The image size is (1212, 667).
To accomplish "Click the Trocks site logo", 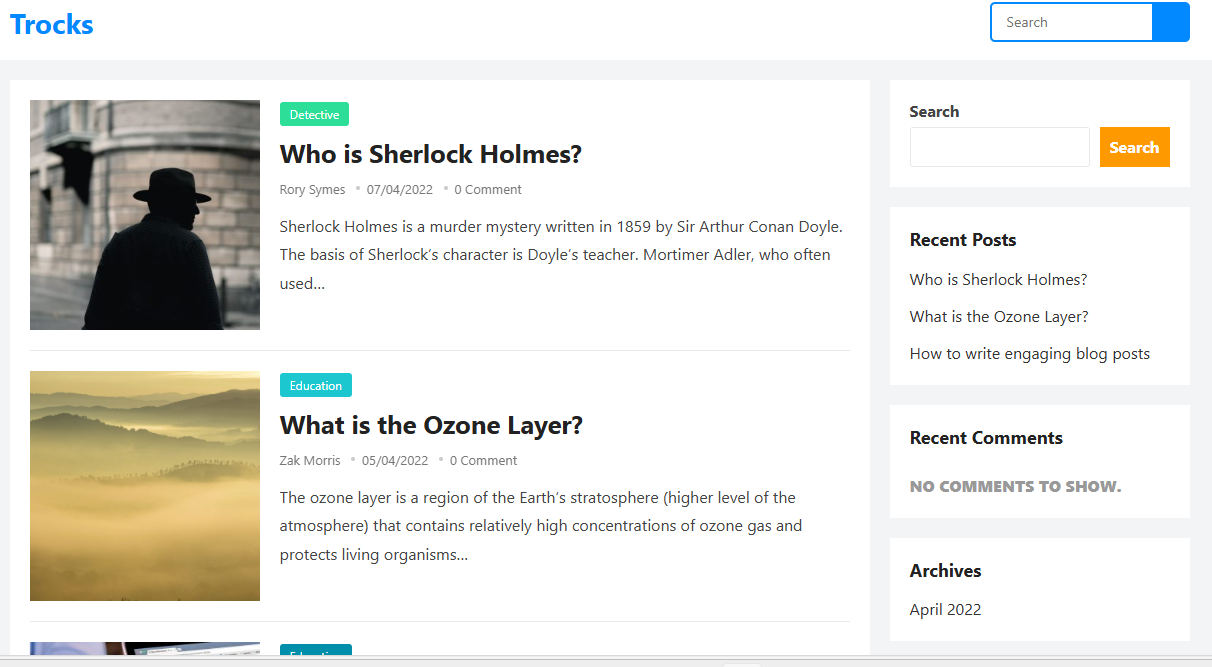I will pyautogui.click(x=52, y=25).
